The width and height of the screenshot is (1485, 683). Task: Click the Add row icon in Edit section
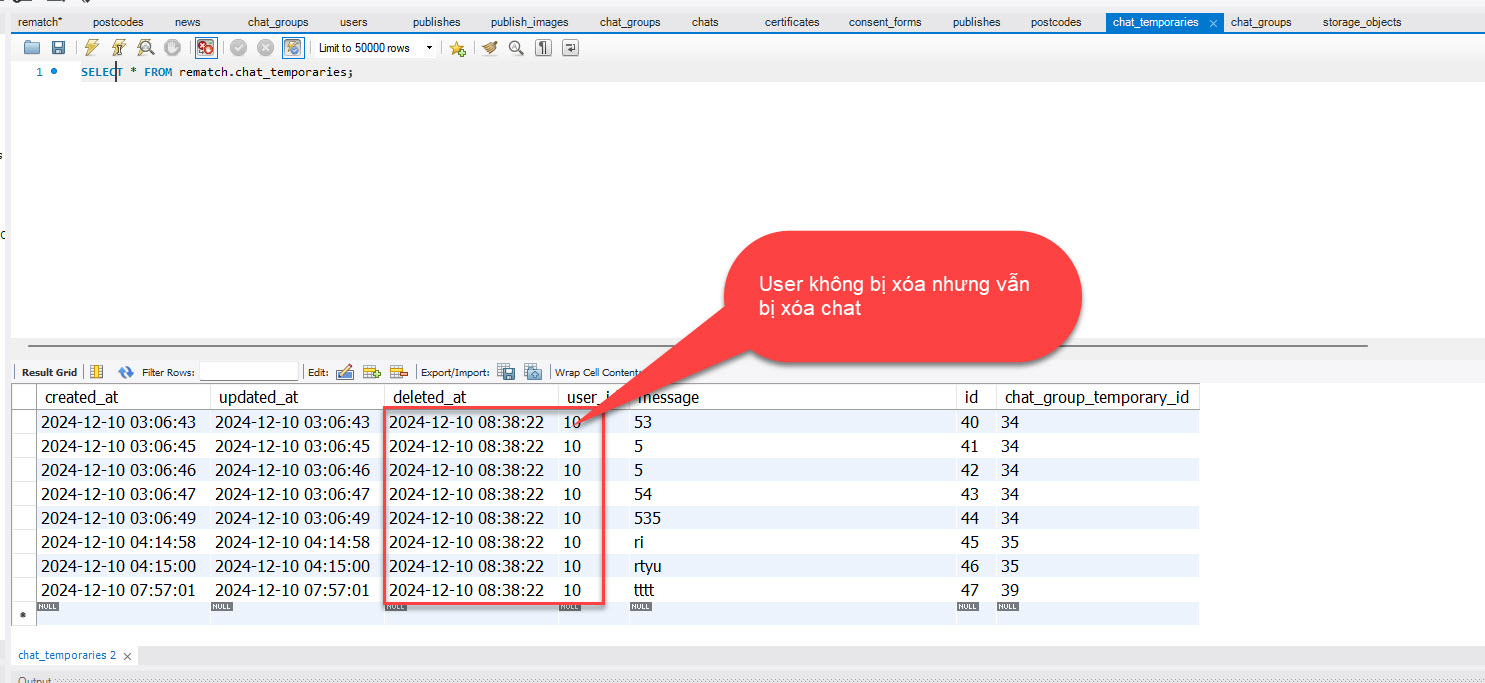click(x=372, y=372)
